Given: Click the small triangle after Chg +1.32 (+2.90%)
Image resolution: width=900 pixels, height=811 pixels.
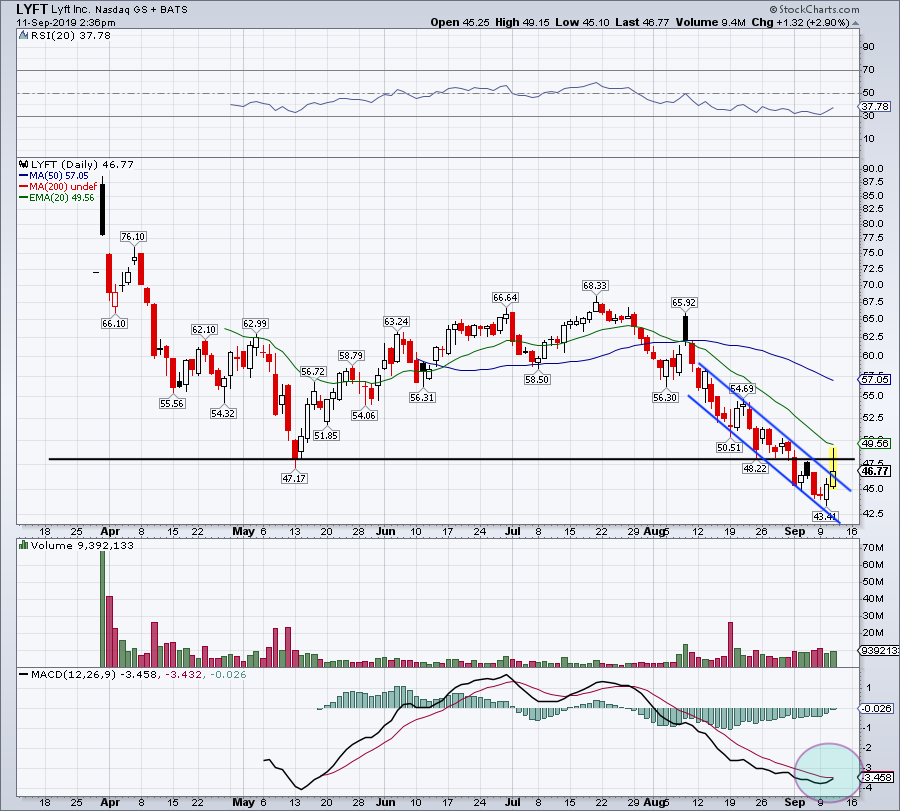Looking at the screenshot, I should [x=856, y=24].
